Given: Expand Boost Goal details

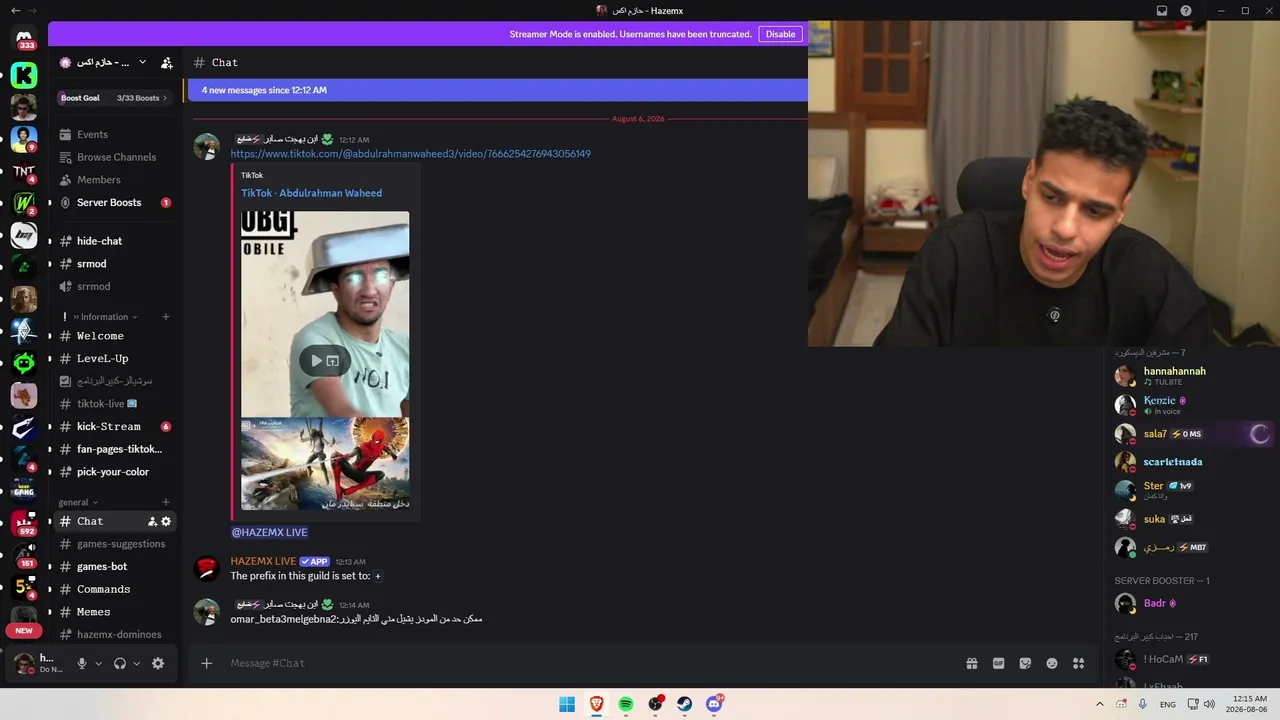Looking at the screenshot, I should 113,98.
